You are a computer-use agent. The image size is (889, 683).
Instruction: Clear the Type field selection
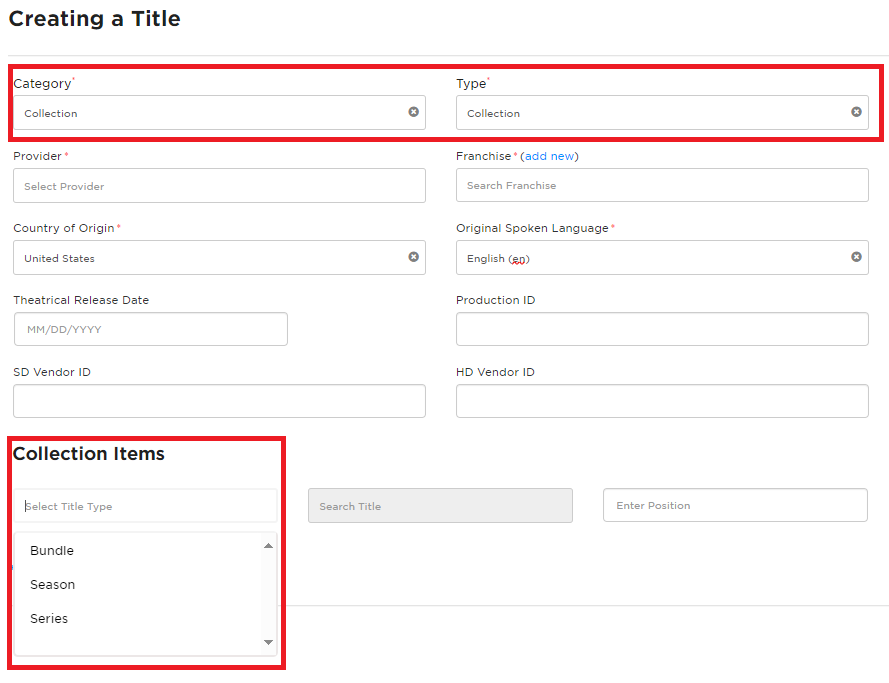[856, 112]
